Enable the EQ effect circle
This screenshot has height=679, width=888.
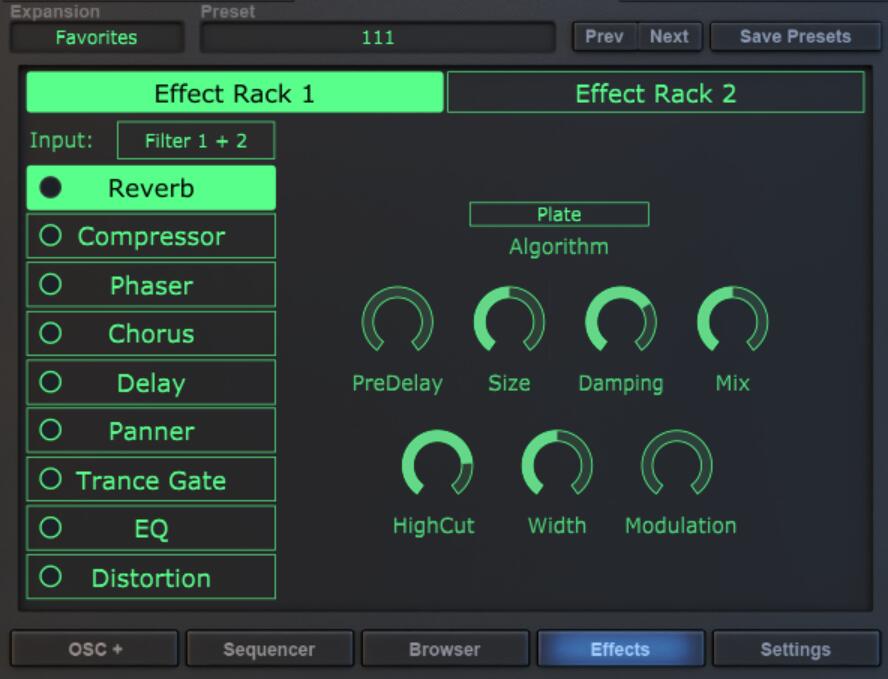50,527
